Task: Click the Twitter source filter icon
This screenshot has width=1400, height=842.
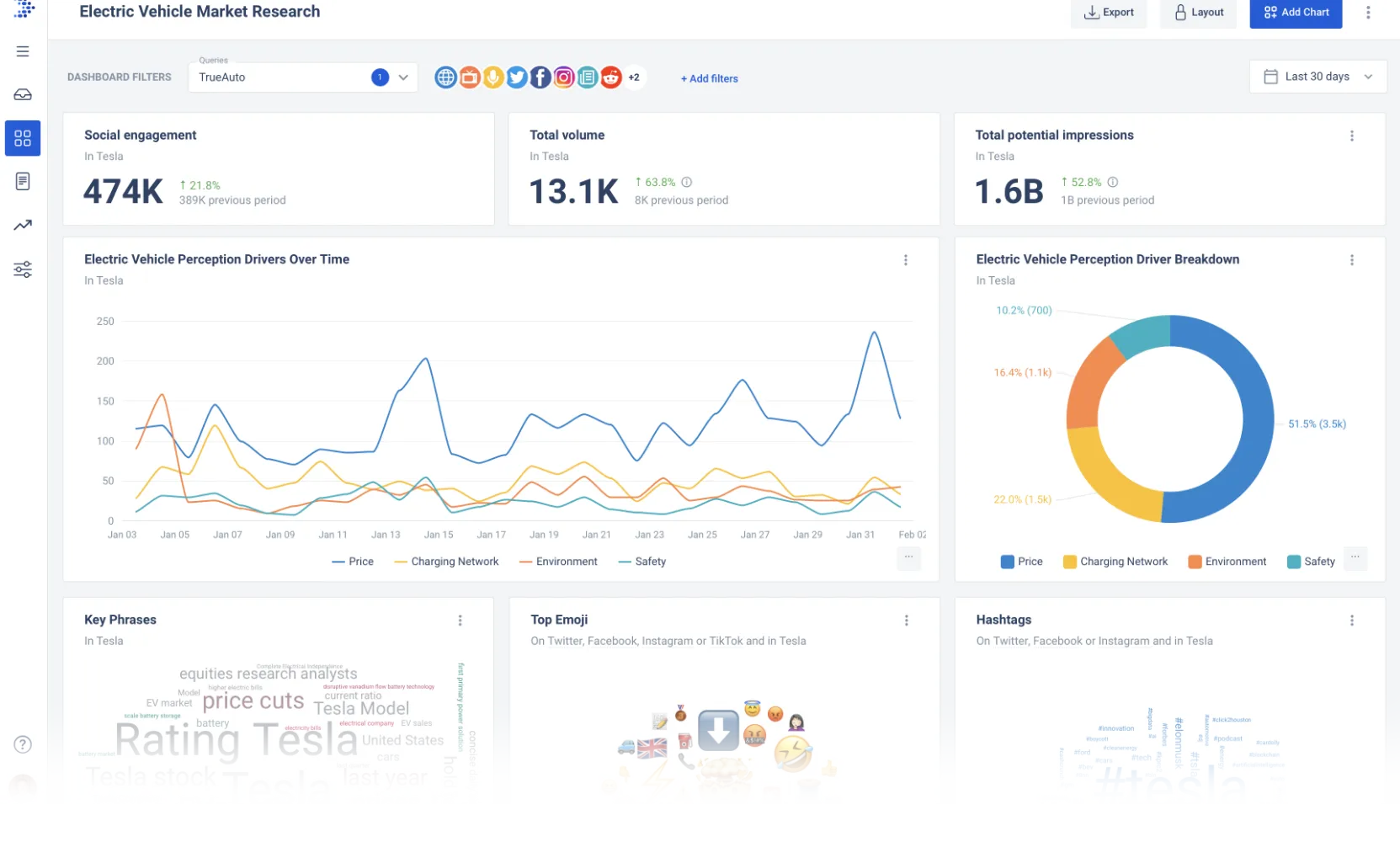Action: pos(516,77)
